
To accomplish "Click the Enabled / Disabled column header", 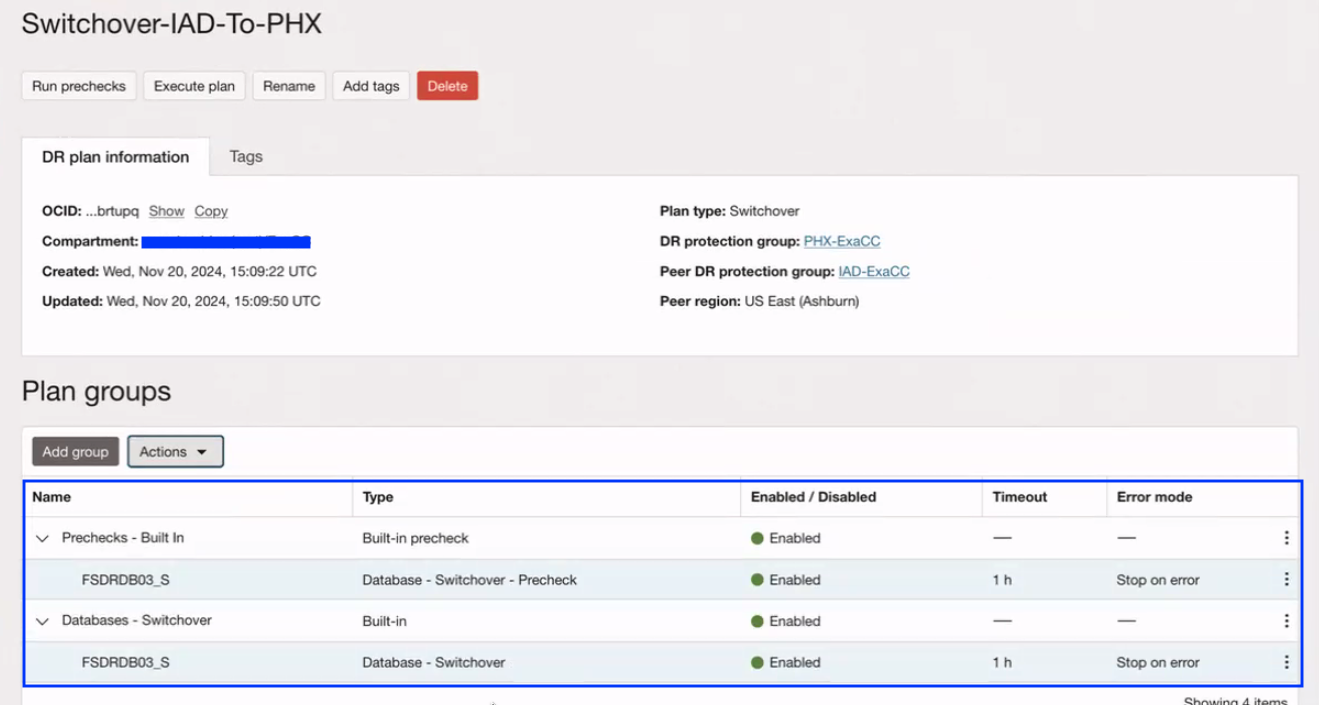I will coord(813,497).
